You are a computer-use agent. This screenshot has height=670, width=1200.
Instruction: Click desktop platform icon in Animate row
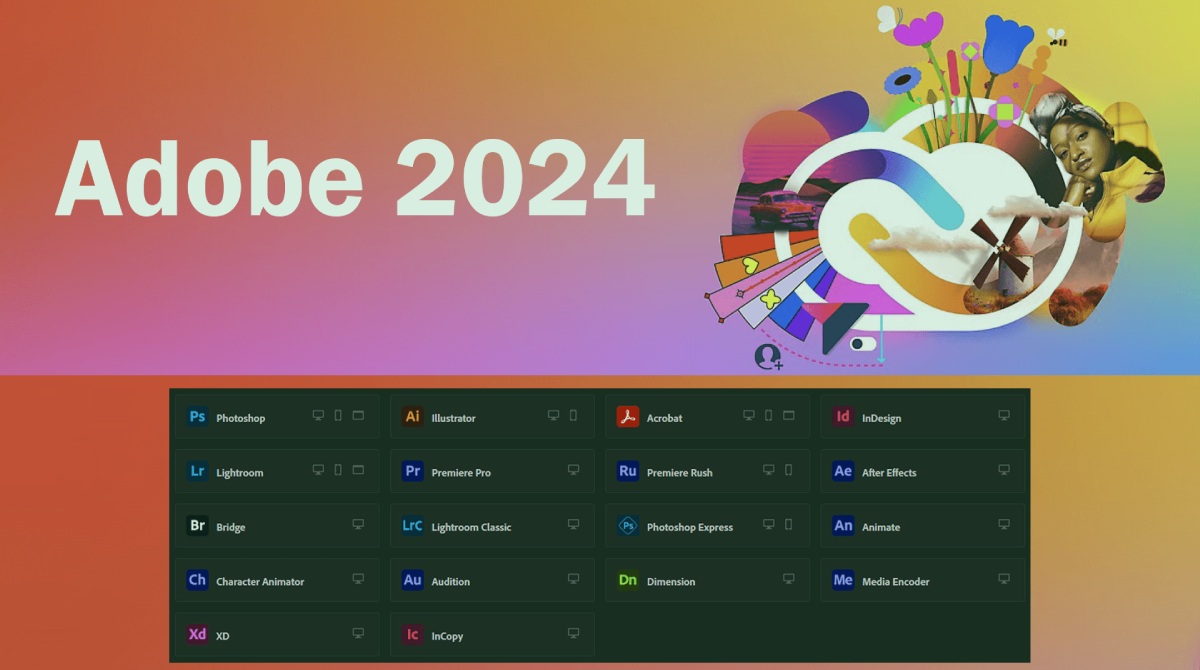tap(1003, 524)
